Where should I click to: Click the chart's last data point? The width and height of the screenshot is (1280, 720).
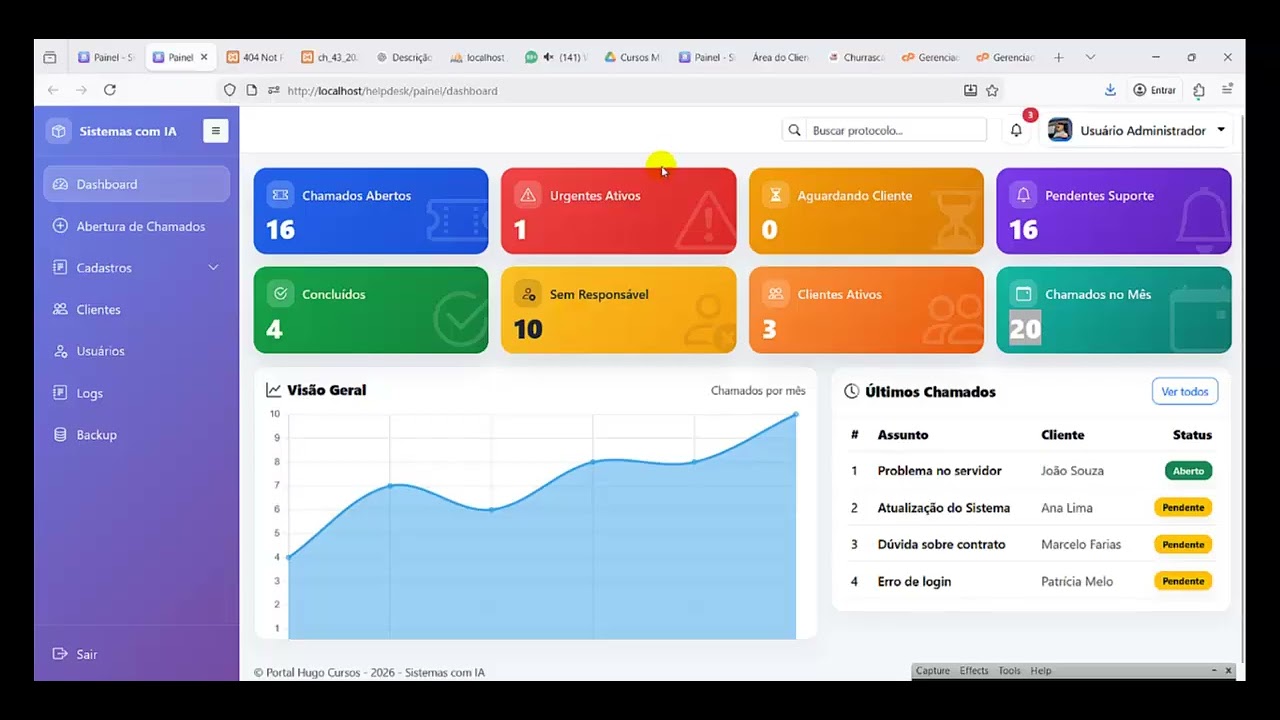[796, 414]
